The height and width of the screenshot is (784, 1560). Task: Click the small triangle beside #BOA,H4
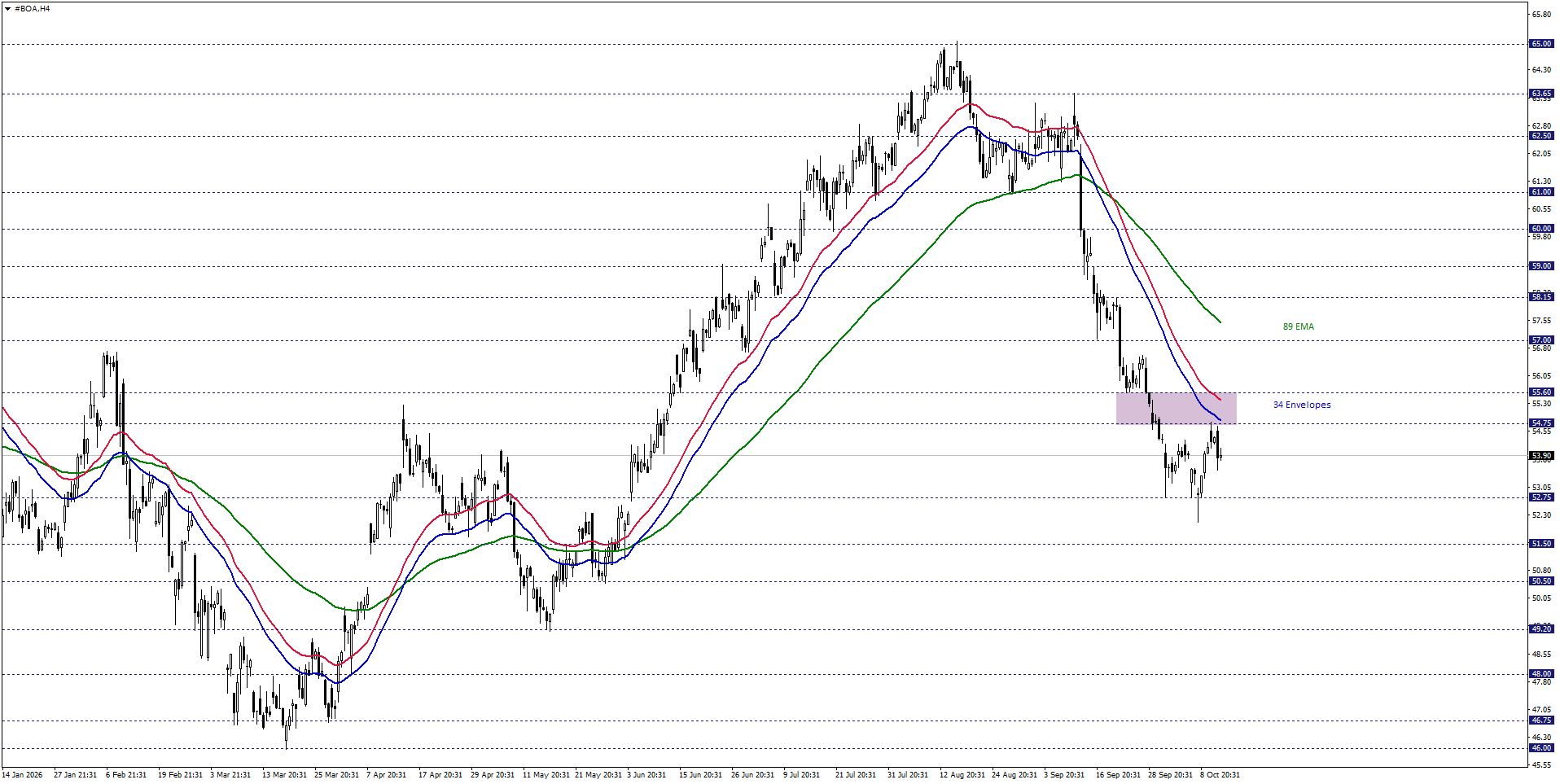tap(7, 9)
